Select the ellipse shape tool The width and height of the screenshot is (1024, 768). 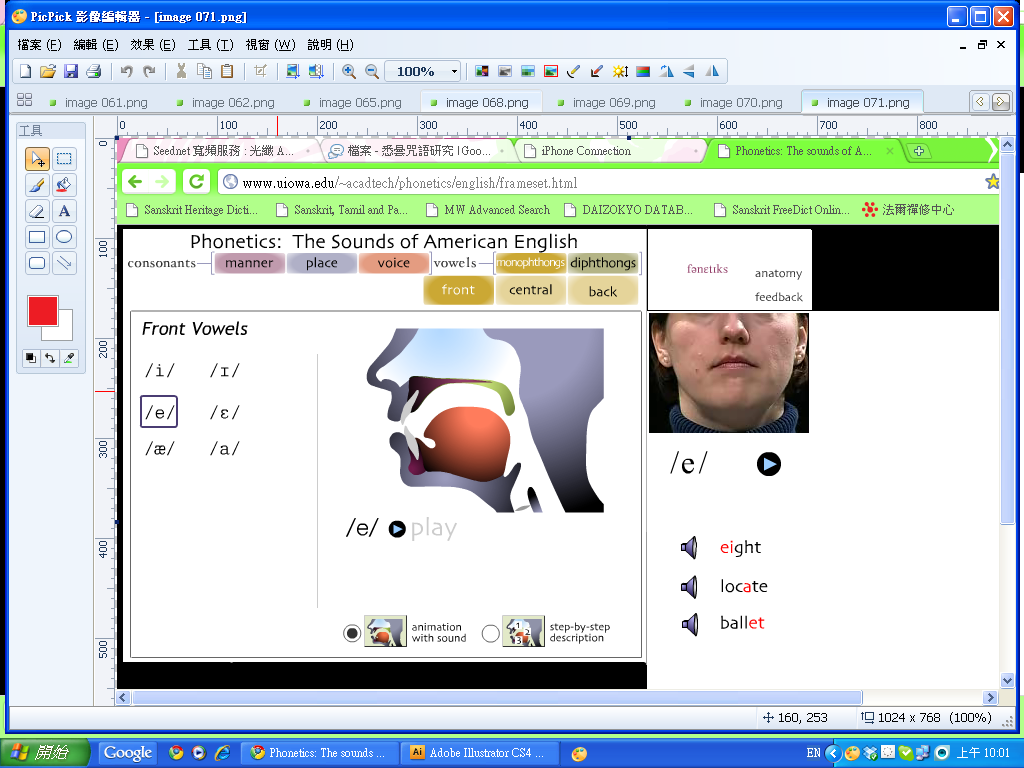(x=64, y=237)
